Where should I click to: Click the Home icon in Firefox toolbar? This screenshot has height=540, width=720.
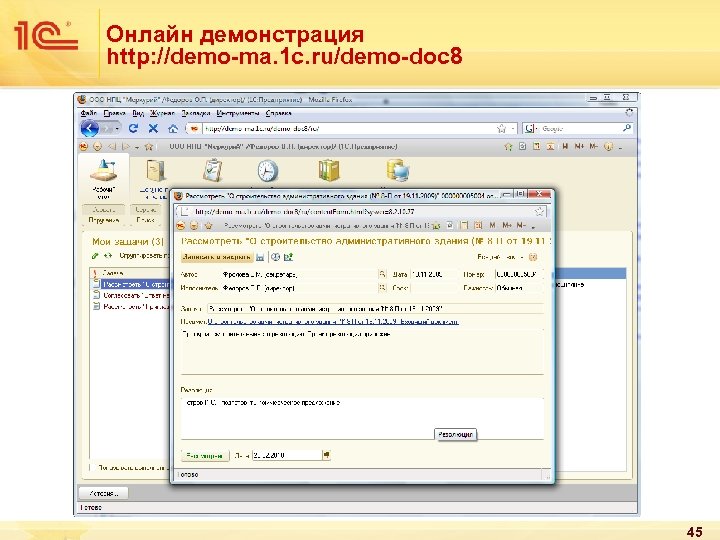[173, 129]
